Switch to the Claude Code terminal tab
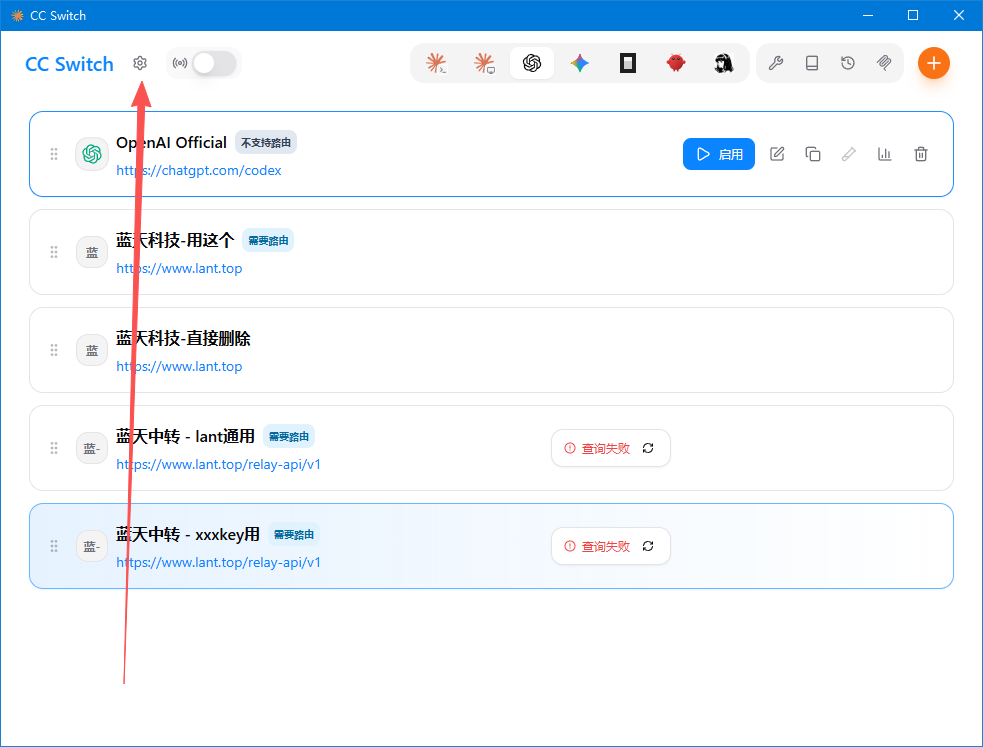 tap(436, 63)
